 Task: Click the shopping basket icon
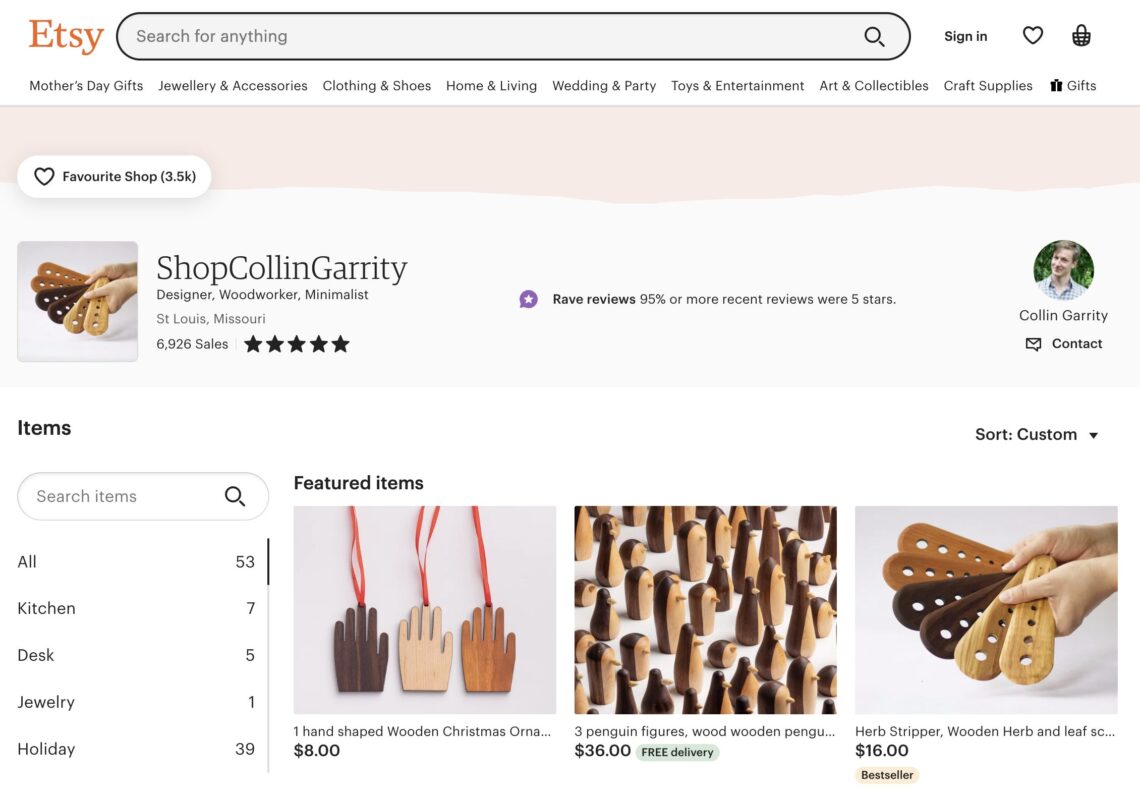point(1081,35)
